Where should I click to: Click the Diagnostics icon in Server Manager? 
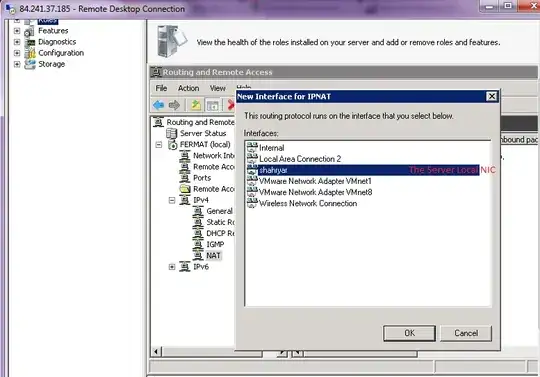click(30, 42)
